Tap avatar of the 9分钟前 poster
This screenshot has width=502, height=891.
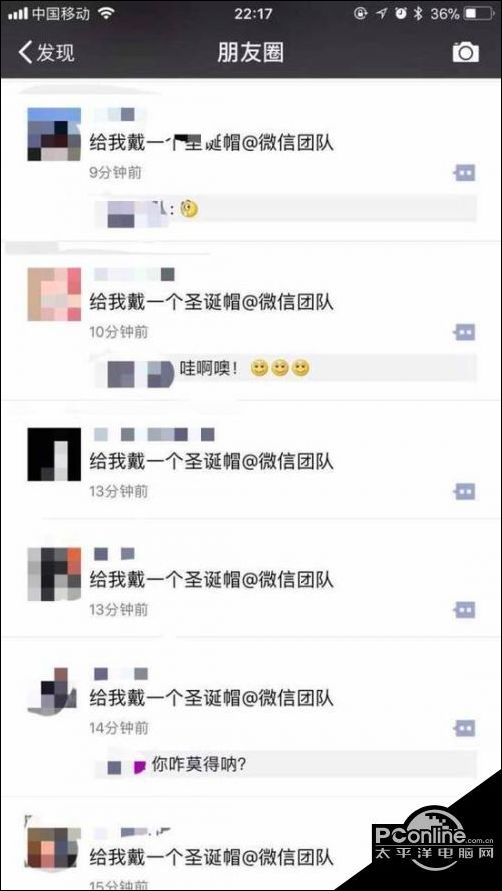point(54,134)
